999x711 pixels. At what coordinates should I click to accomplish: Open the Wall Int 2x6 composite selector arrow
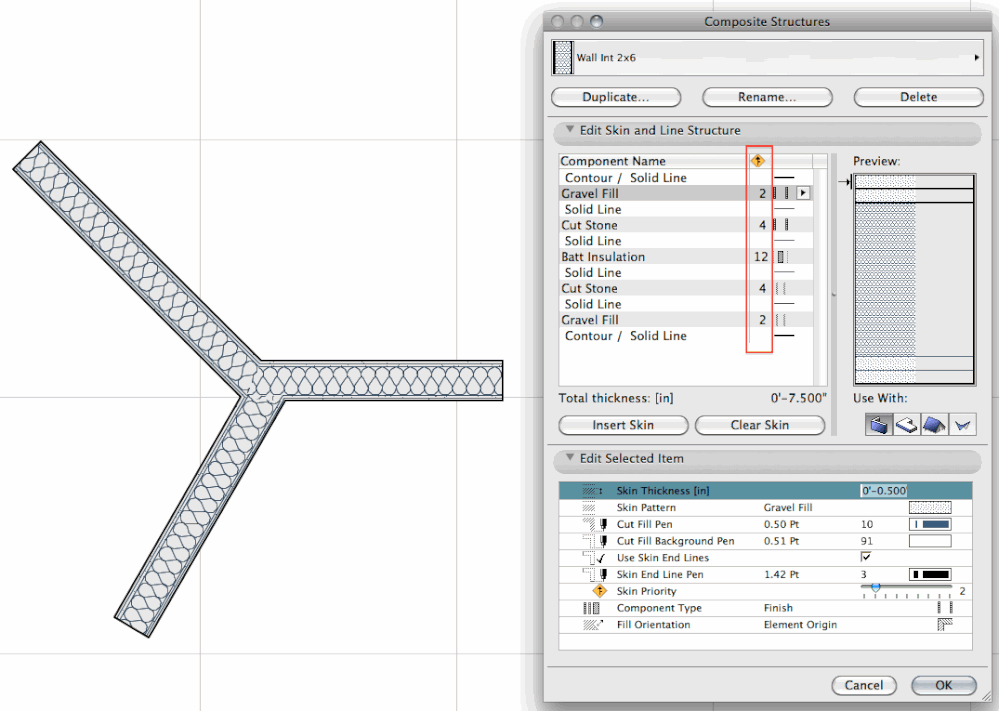(977, 57)
